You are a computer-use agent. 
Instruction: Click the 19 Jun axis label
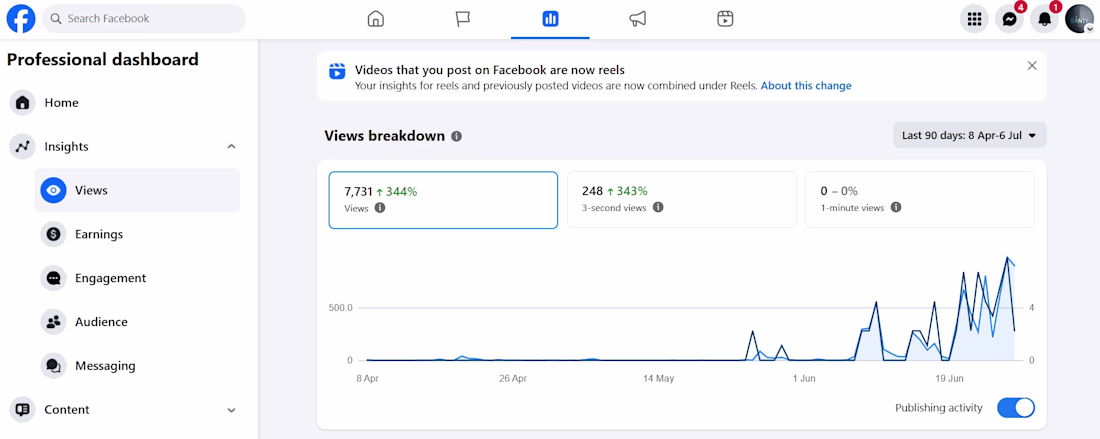coord(951,379)
